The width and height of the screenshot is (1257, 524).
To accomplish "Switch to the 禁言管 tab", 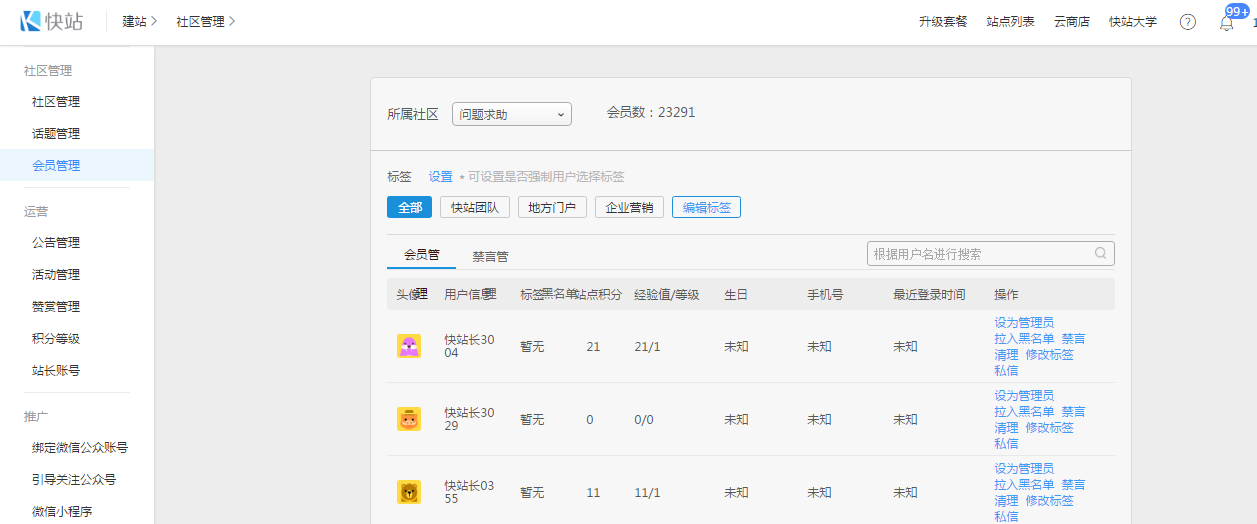I will (490, 256).
